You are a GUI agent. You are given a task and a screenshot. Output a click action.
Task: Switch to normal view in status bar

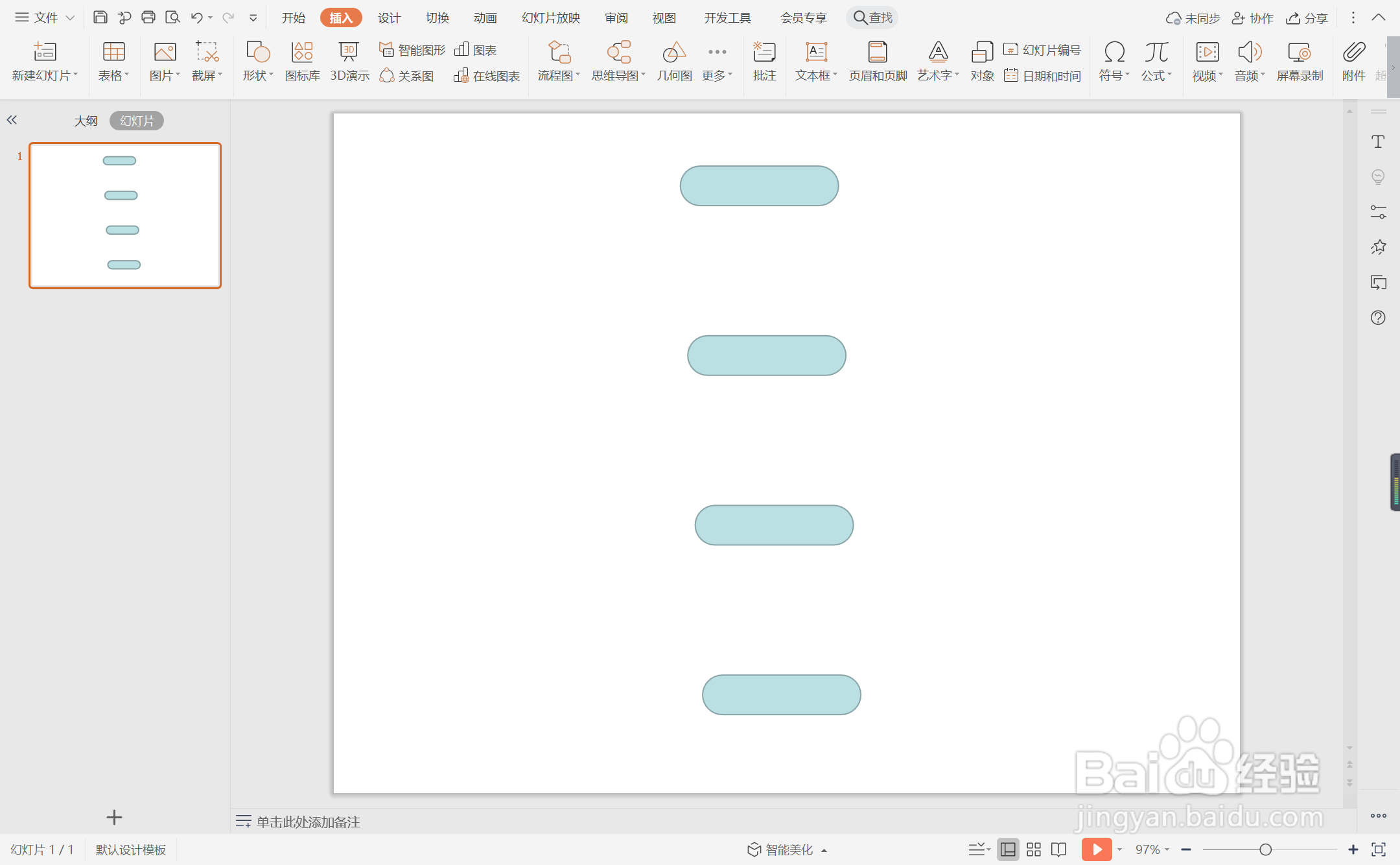coord(1008,849)
